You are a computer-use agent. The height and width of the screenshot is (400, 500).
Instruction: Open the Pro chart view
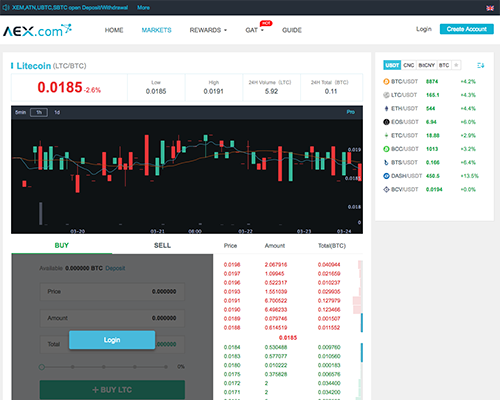point(350,112)
